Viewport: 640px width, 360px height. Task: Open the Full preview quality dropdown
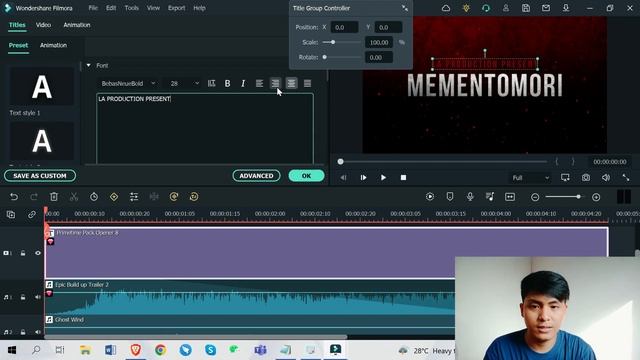point(530,178)
